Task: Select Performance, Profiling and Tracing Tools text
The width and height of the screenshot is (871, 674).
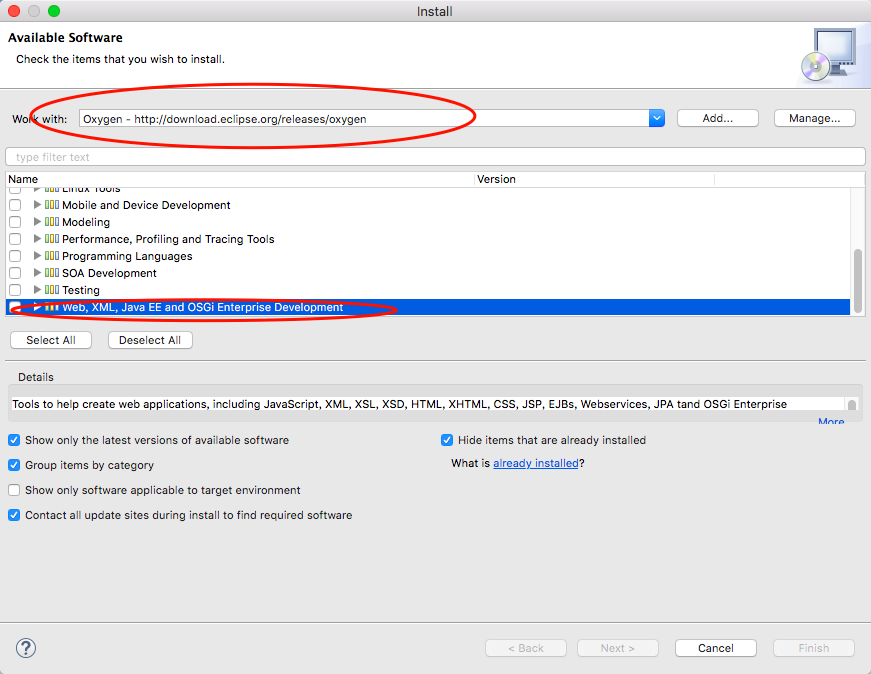Action: (x=168, y=239)
